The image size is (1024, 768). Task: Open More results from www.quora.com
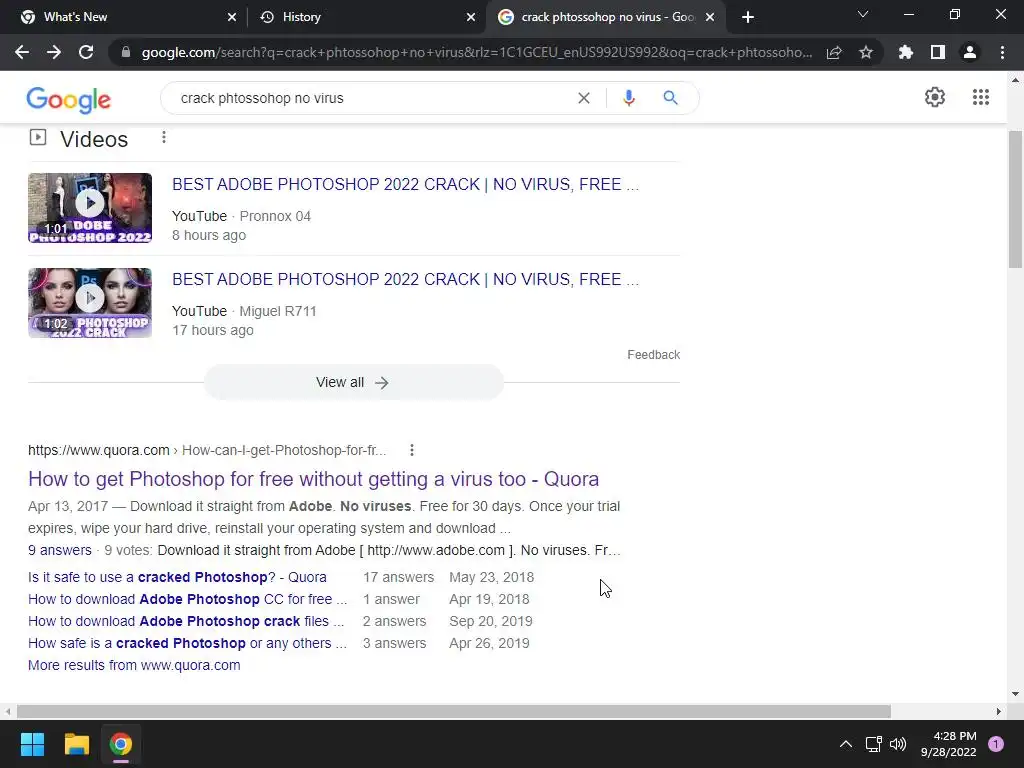coord(134,665)
